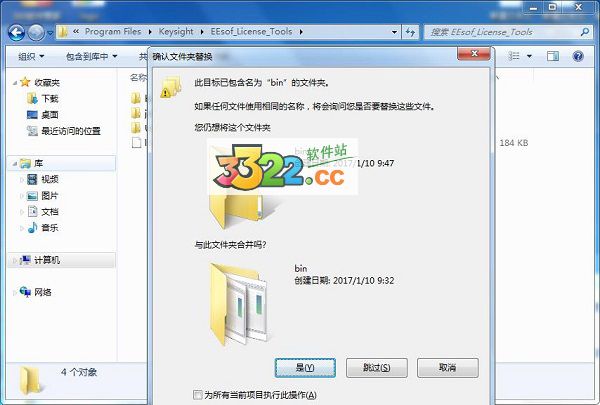Select 图片 library
600x405 pixels.
pos(50,196)
